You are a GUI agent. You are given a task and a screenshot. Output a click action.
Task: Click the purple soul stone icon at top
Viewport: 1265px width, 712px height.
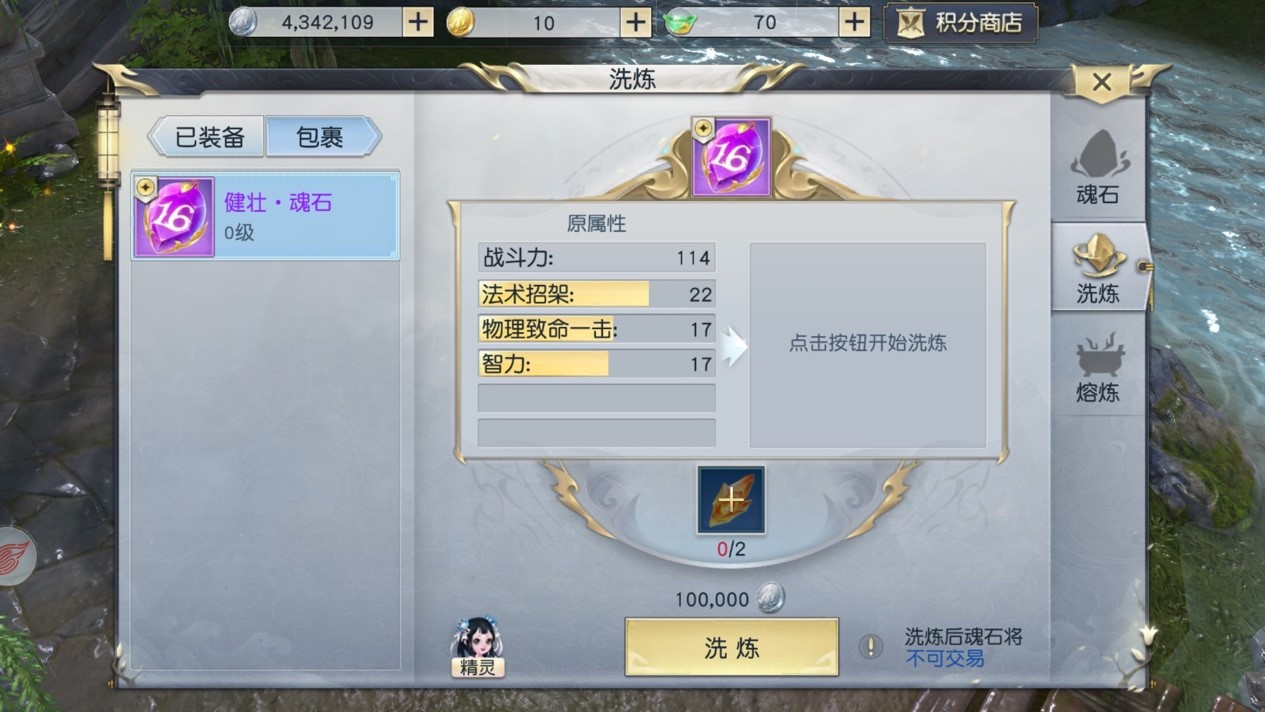(x=732, y=157)
